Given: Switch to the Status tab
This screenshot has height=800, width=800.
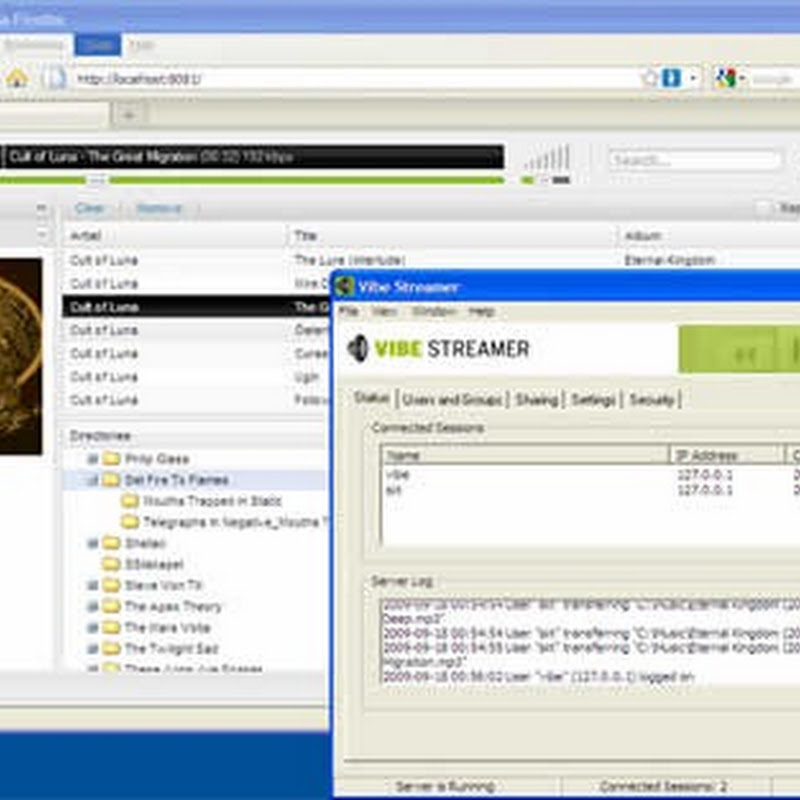Looking at the screenshot, I should (x=372, y=398).
